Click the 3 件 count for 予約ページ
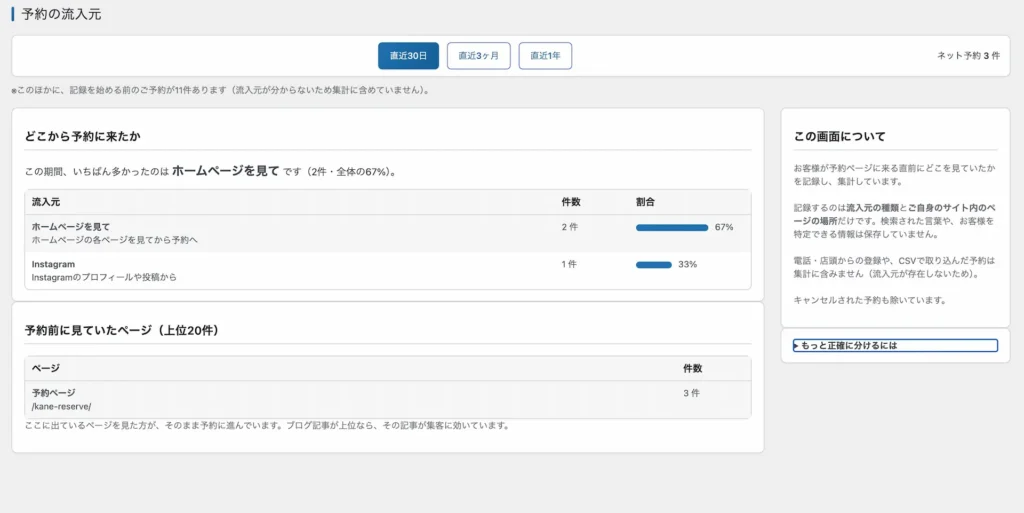The image size is (1024, 513). point(692,393)
